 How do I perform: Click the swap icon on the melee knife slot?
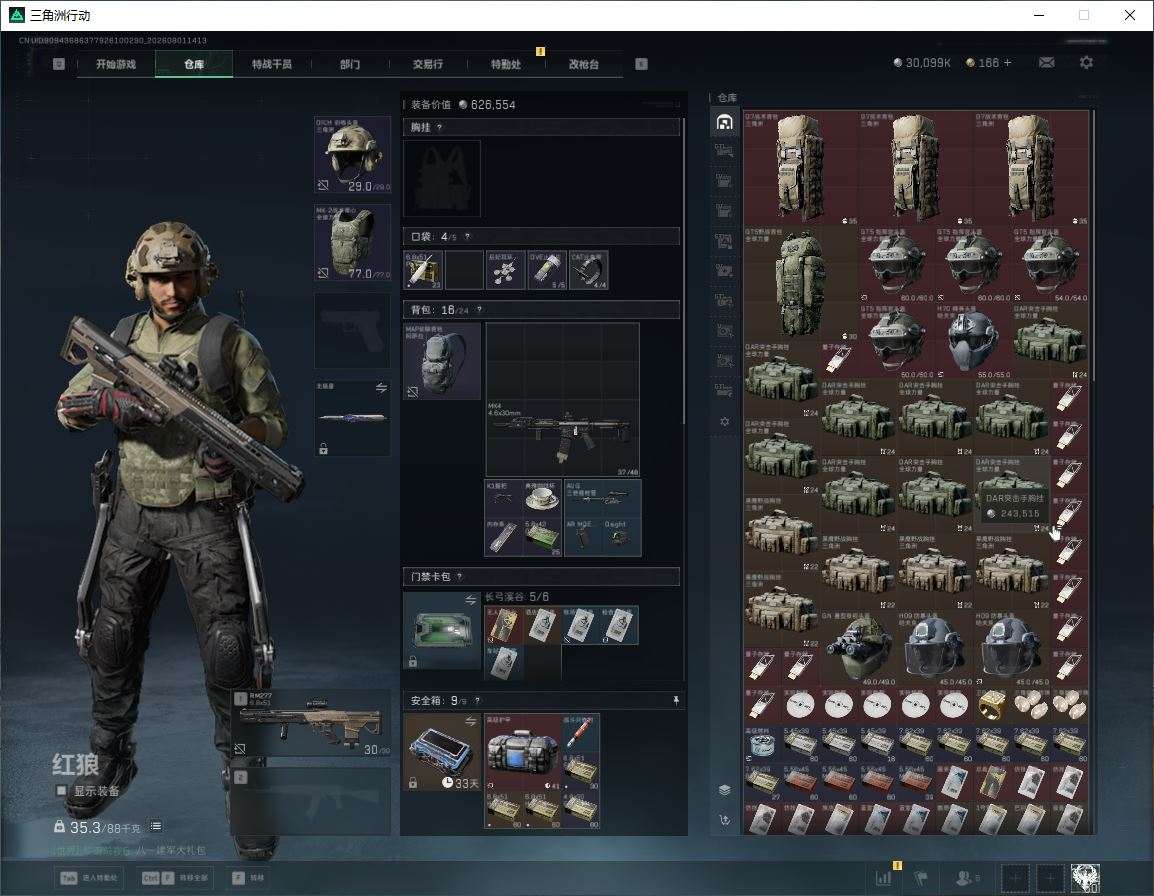[381, 388]
